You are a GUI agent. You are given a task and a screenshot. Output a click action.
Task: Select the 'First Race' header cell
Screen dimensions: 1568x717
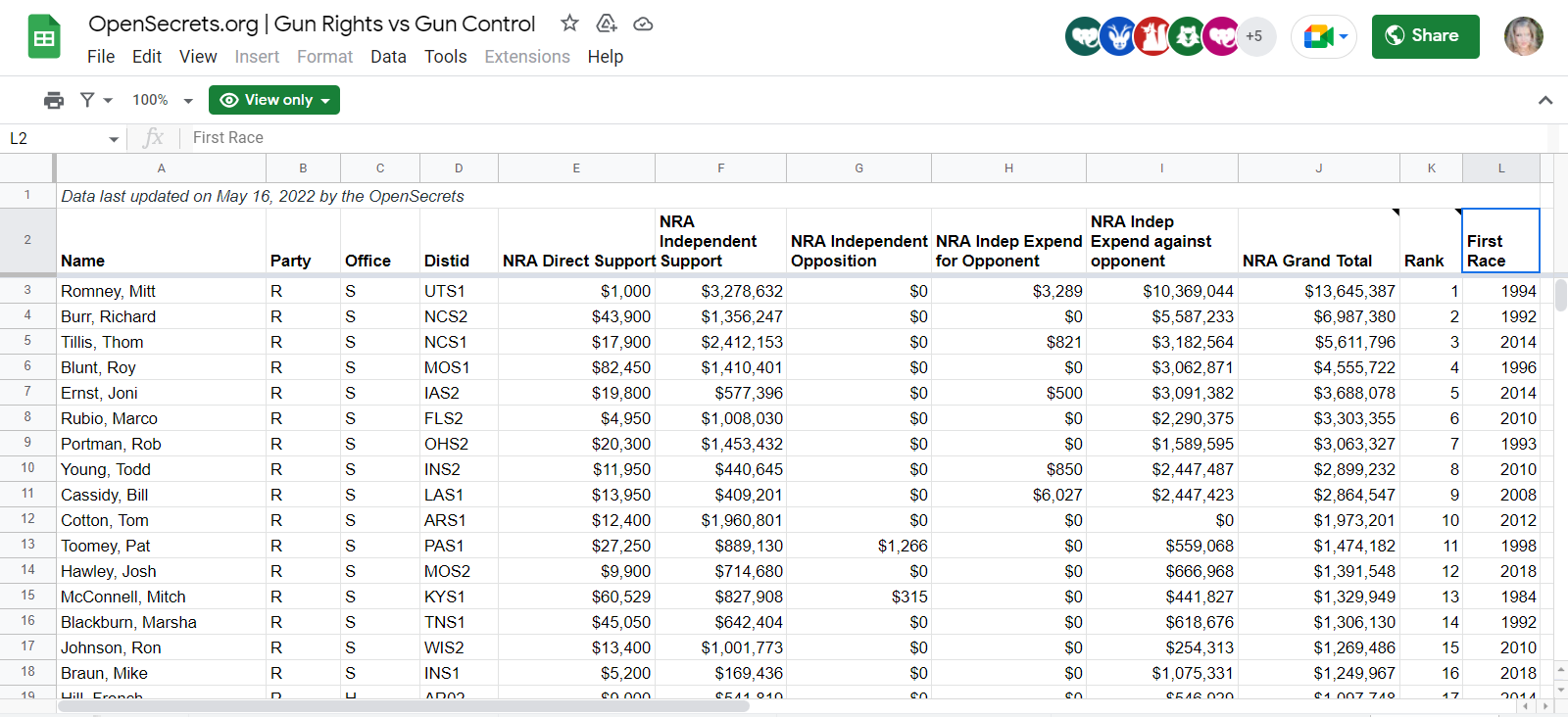click(1501, 240)
